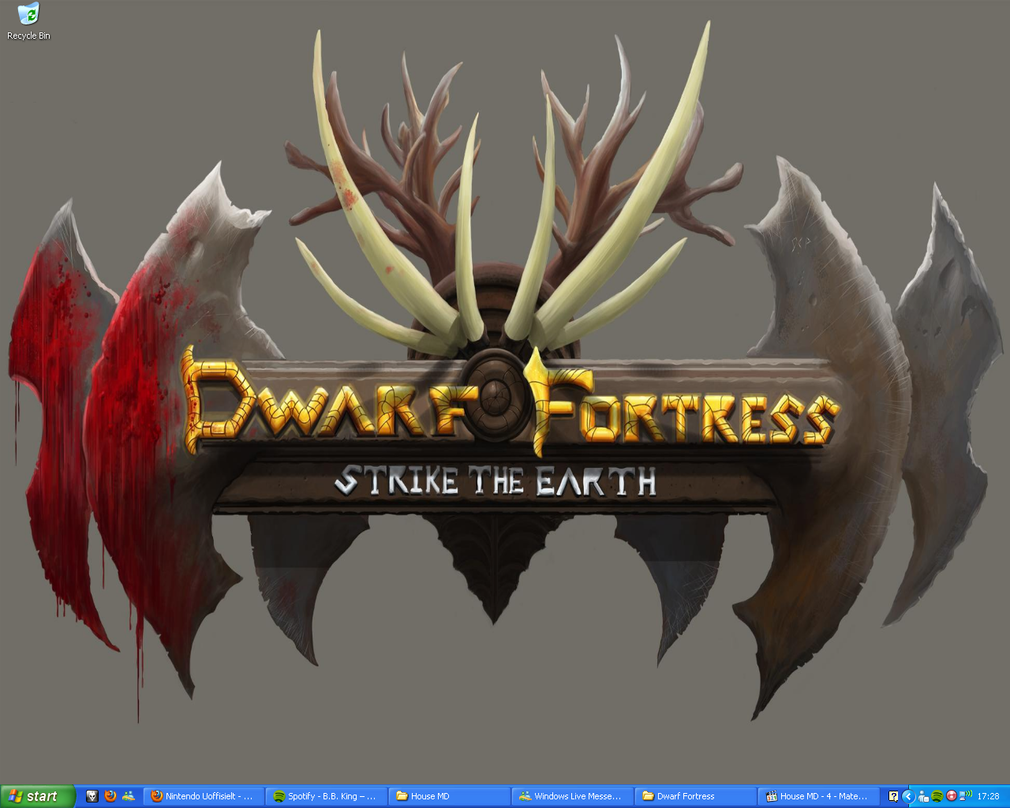Image resolution: width=1010 pixels, height=808 pixels.
Task: Launch Windows Live Messenger from Quick Launch
Action: tap(128, 796)
